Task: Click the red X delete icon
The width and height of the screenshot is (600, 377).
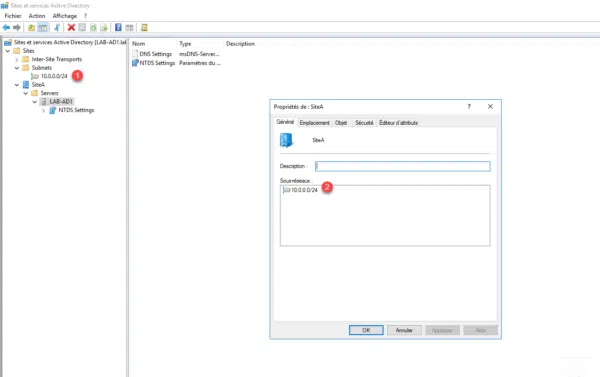Action: pos(71,28)
